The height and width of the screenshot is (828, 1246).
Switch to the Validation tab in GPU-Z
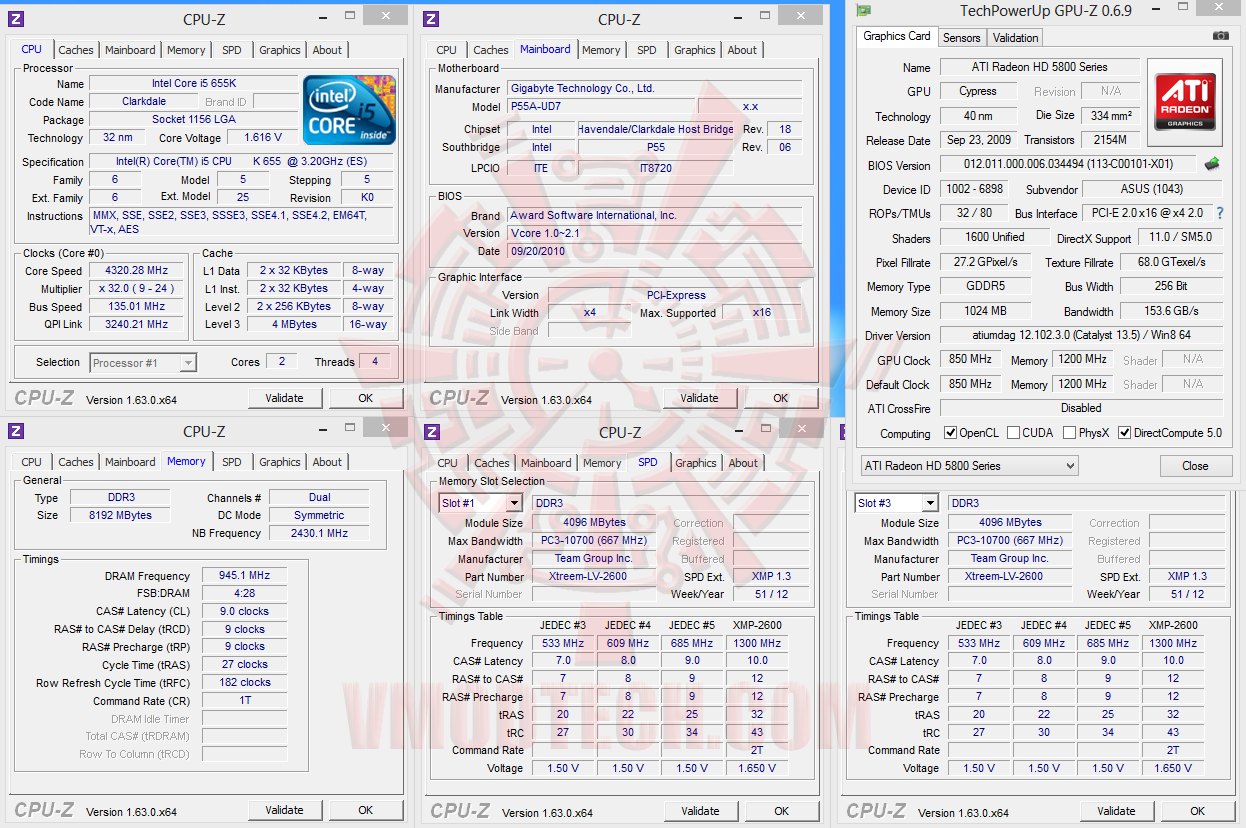(1016, 38)
